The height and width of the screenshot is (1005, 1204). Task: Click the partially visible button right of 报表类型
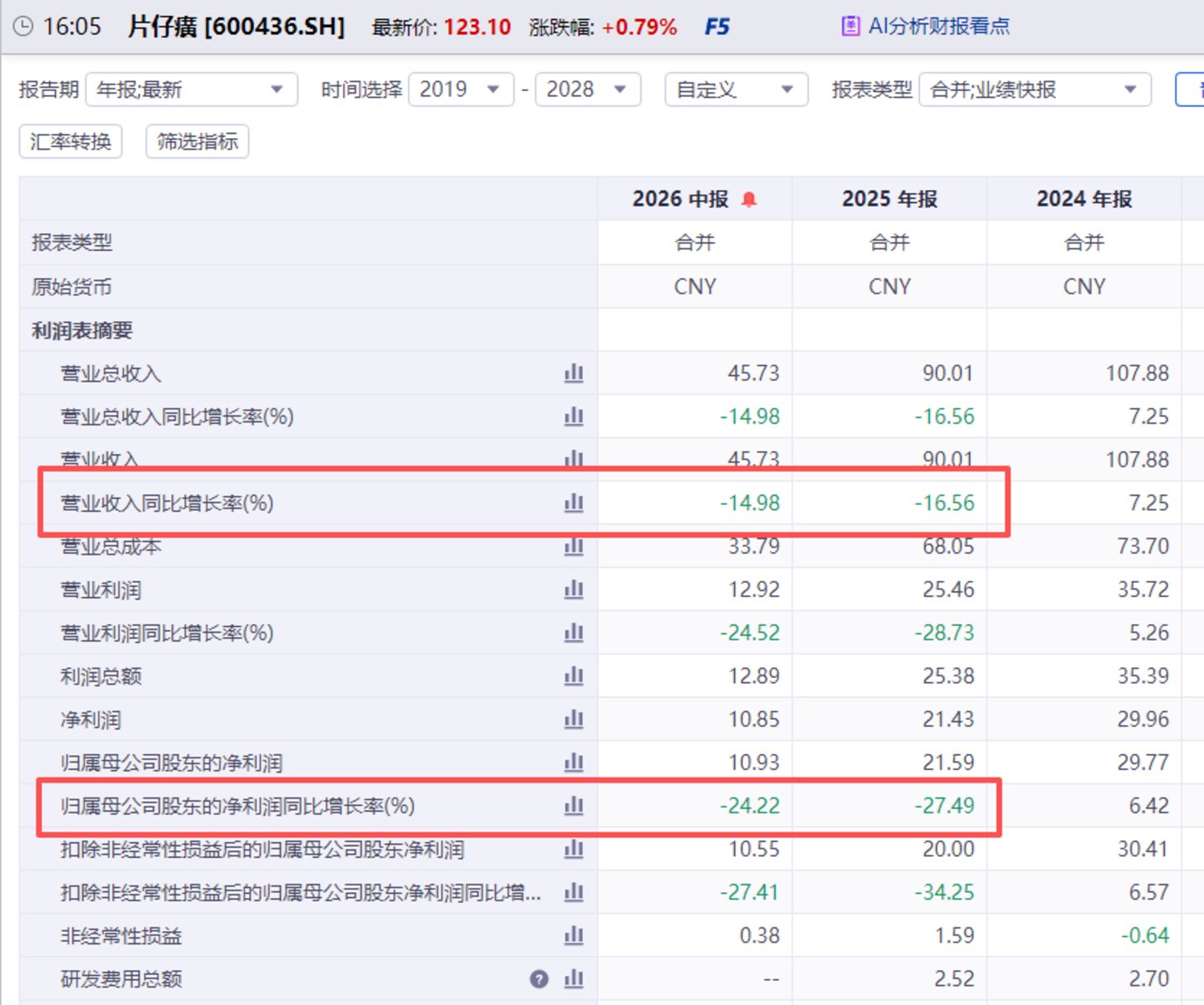tap(1190, 89)
